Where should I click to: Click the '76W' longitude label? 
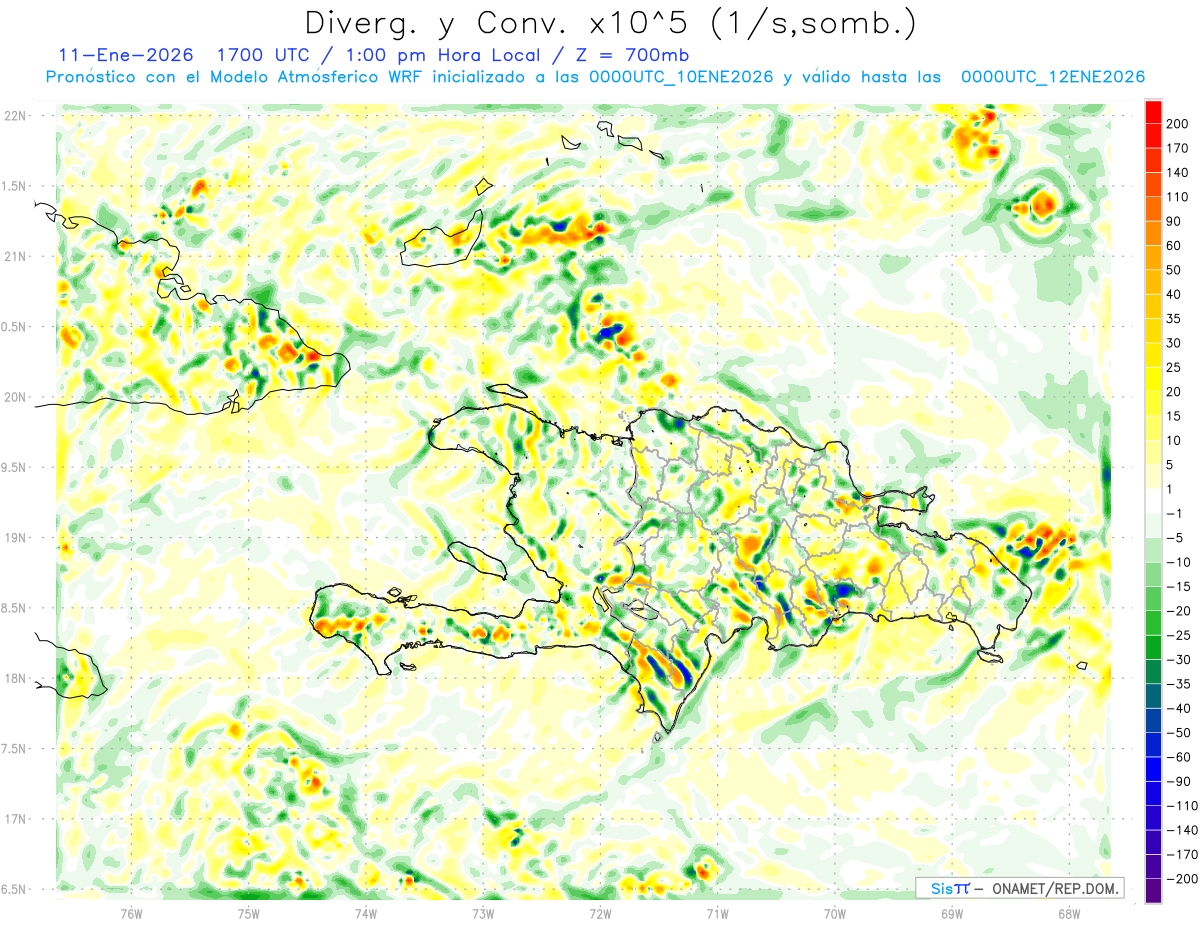point(131,912)
